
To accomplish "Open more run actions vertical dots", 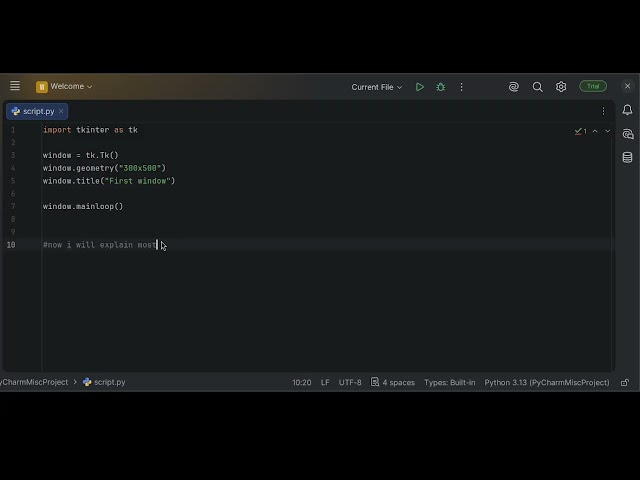I will (461, 87).
